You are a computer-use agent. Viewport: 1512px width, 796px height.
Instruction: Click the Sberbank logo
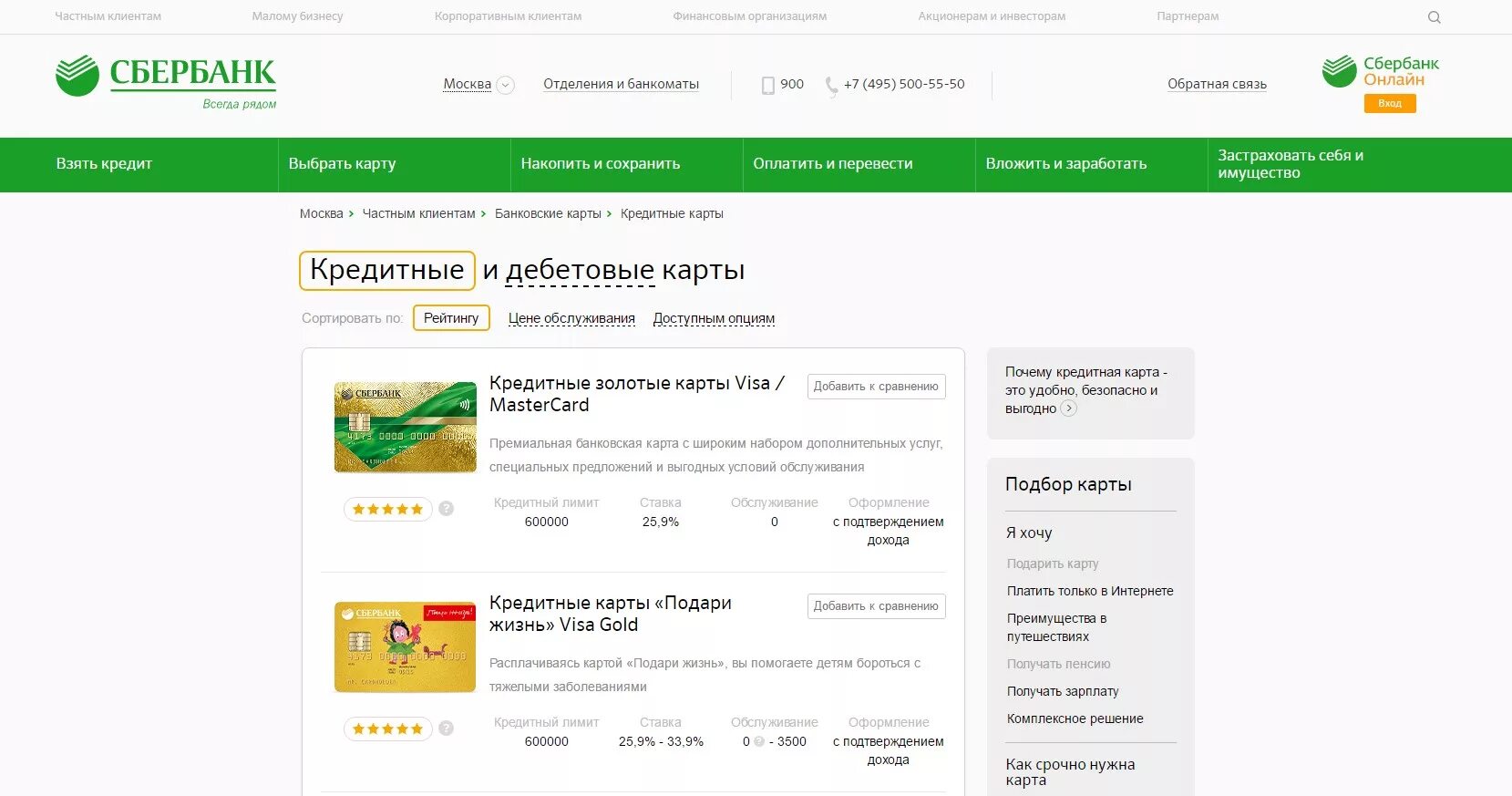point(166,81)
